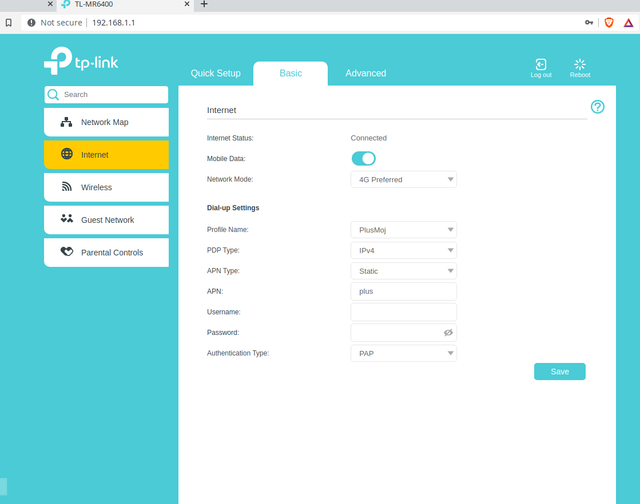
Task: Turn off the Mobile Data toggle
Action: 363,158
